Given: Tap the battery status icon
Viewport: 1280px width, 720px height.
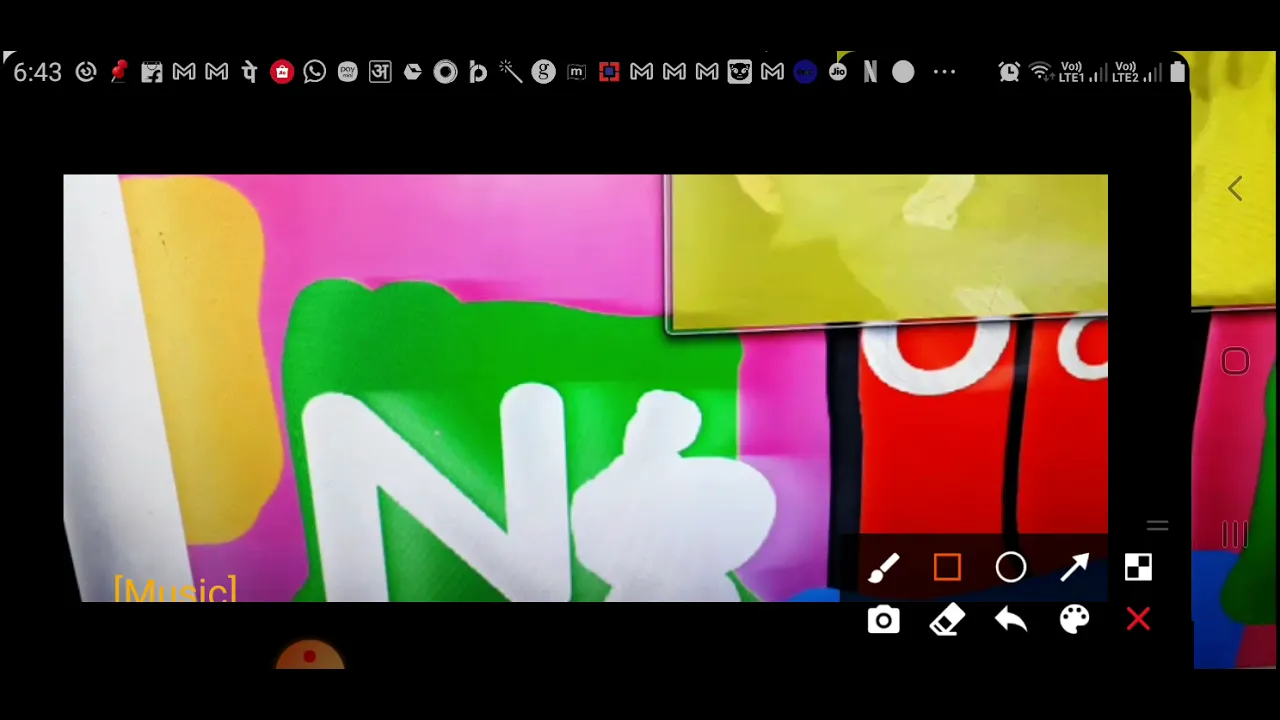Looking at the screenshot, I should pos(1177,72).
